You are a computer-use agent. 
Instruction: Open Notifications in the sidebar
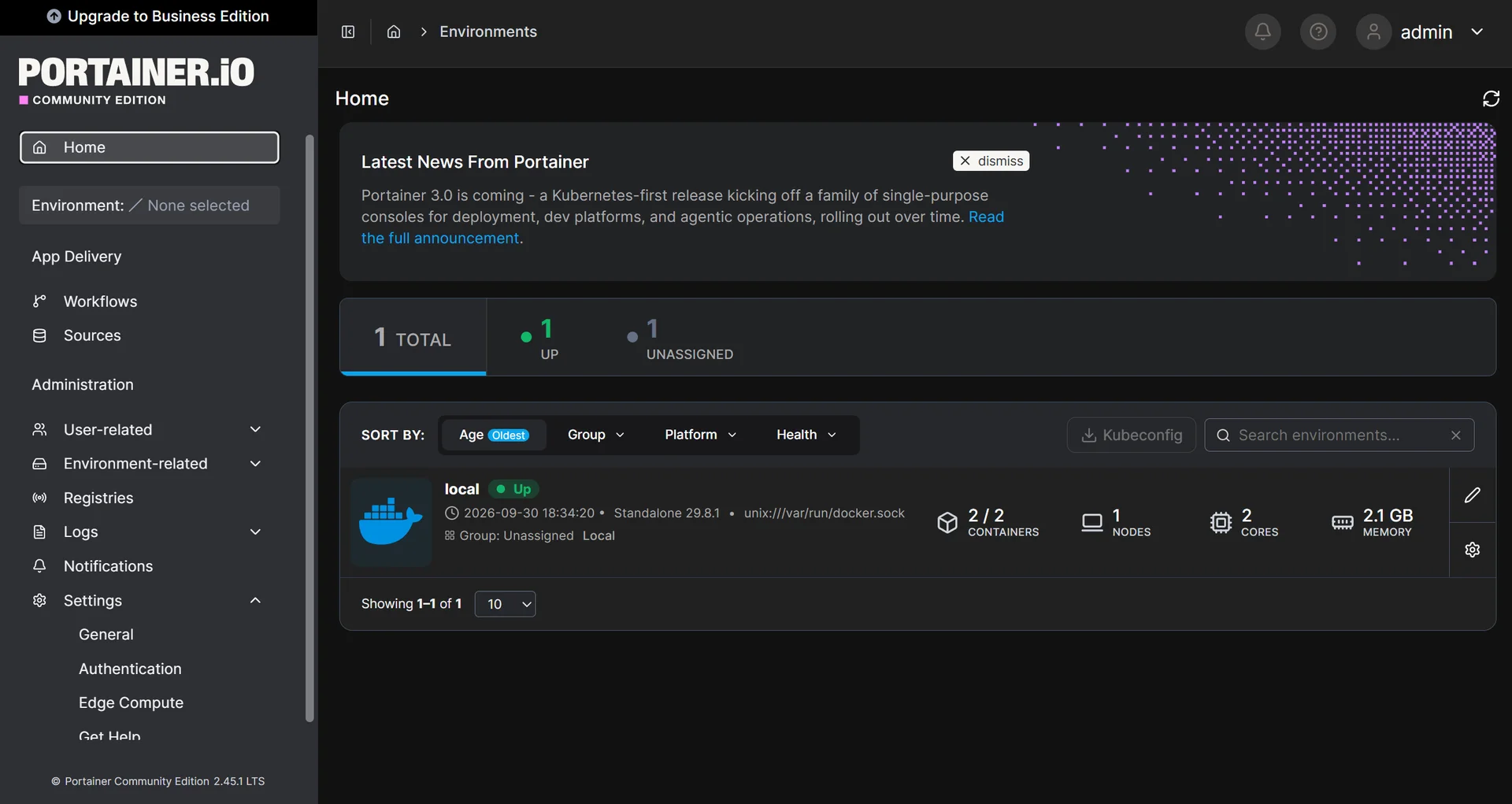click(x=108, y=566)
